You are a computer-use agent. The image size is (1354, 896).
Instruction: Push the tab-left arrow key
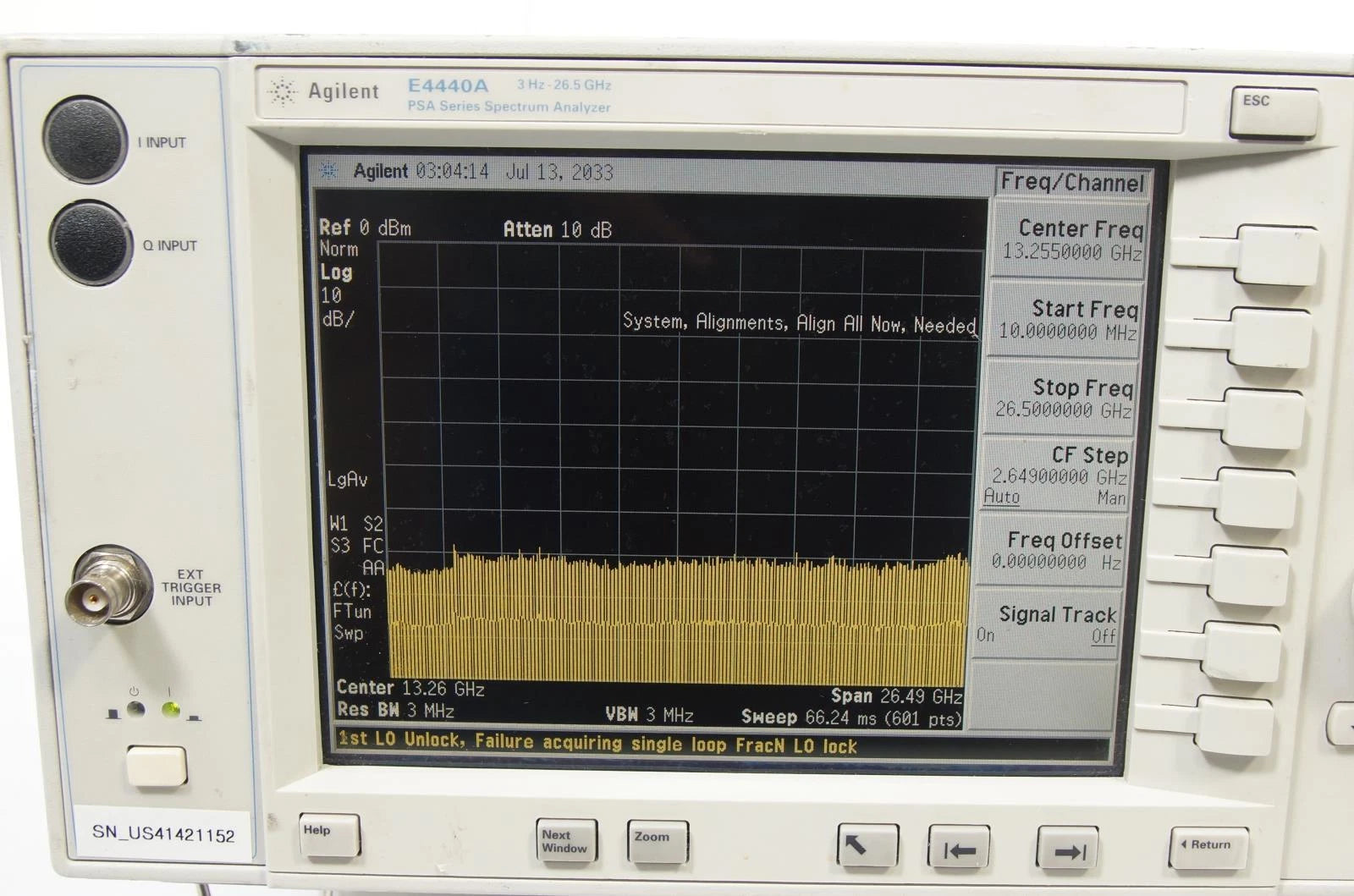coord(959,847)
